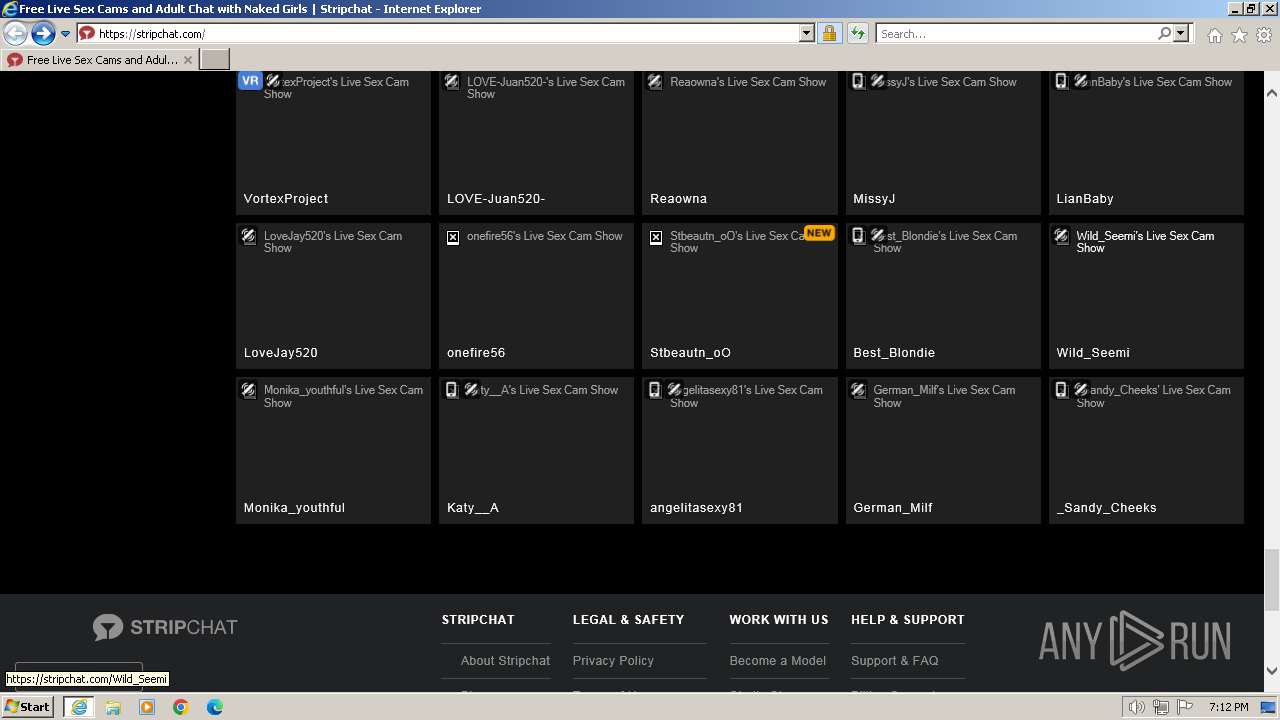This screenshot has width=1280, height=720.
Task: Click the mobile icon on _Sandy_Cheeks card
Action: (x=1061, y=390)
